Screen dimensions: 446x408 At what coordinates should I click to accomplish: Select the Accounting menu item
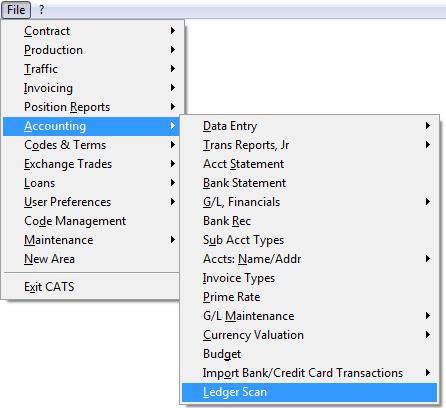point(91,126)
